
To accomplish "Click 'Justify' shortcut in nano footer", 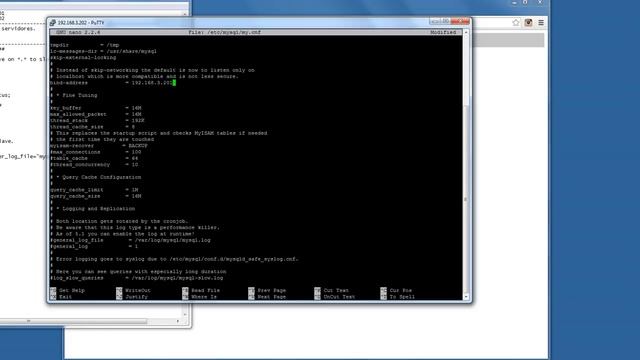I will click(x=132, y=297).
